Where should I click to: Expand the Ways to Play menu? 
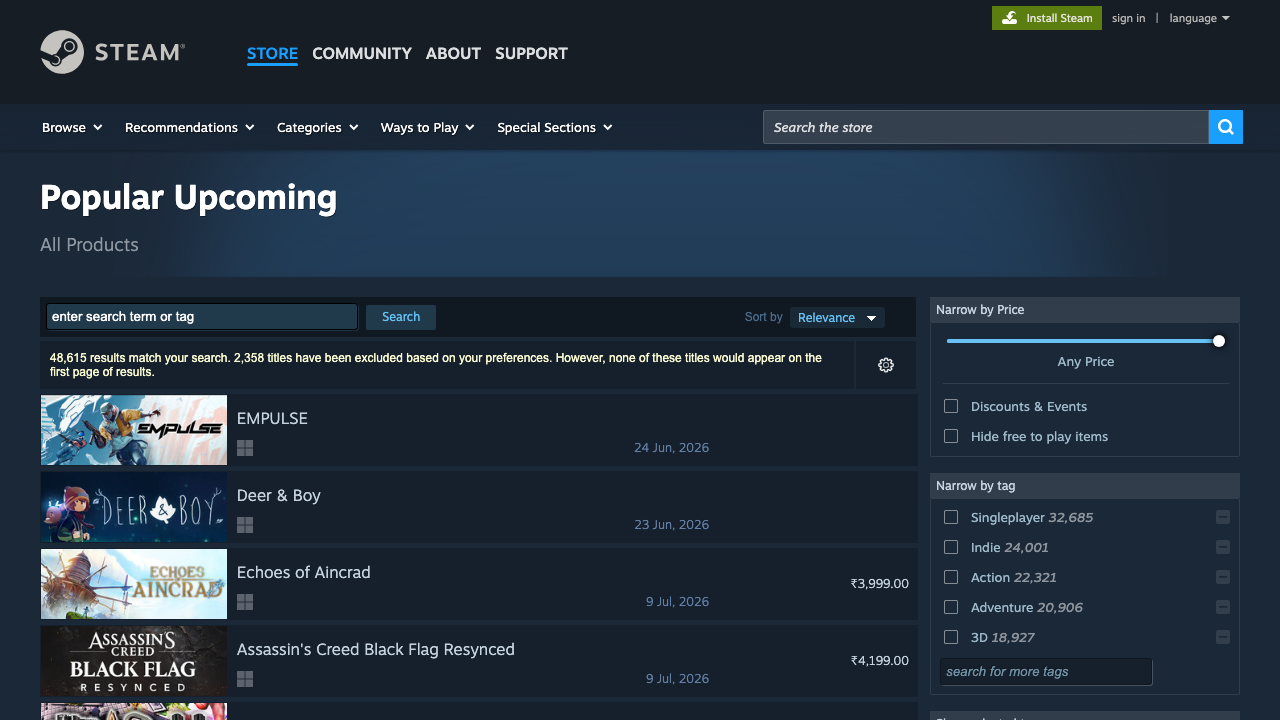427,127
